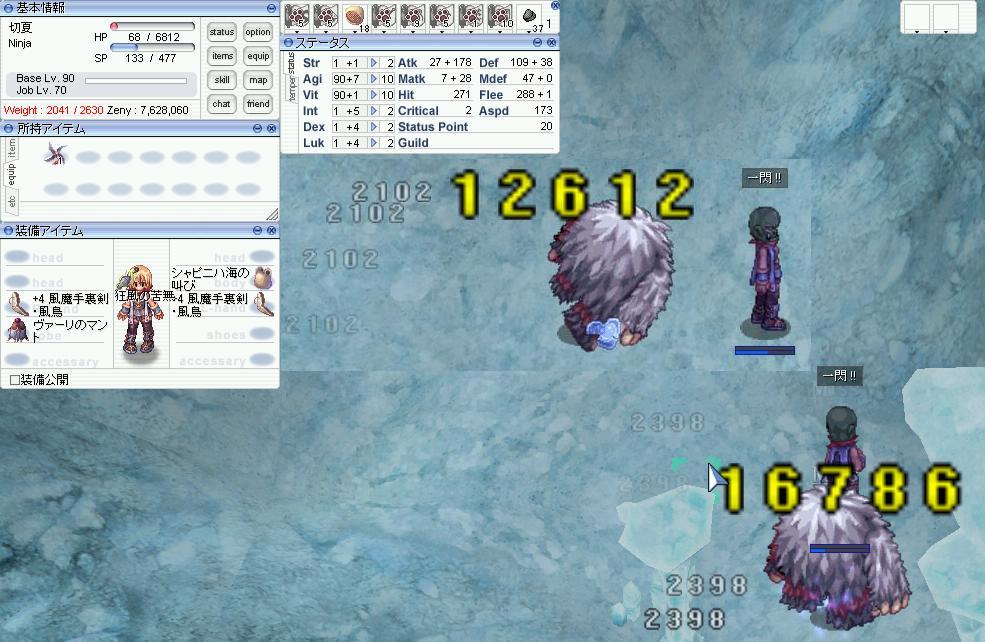Click the character name 切夏
The height and width of the screenshot is (642, 985).
point(20,28)
